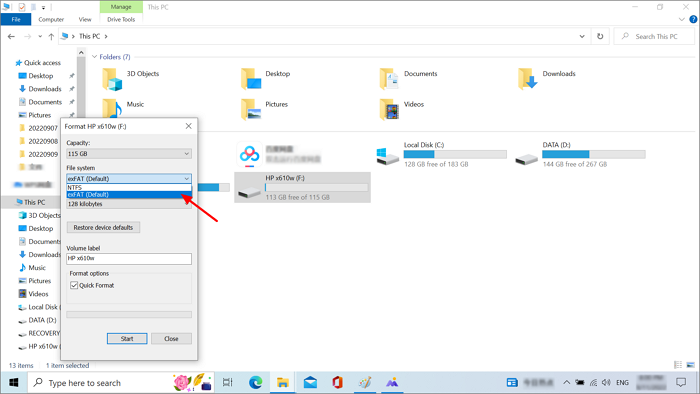700x394 pixels.
Task: Toggle the Quick Format checkbox
Action: 74,285
